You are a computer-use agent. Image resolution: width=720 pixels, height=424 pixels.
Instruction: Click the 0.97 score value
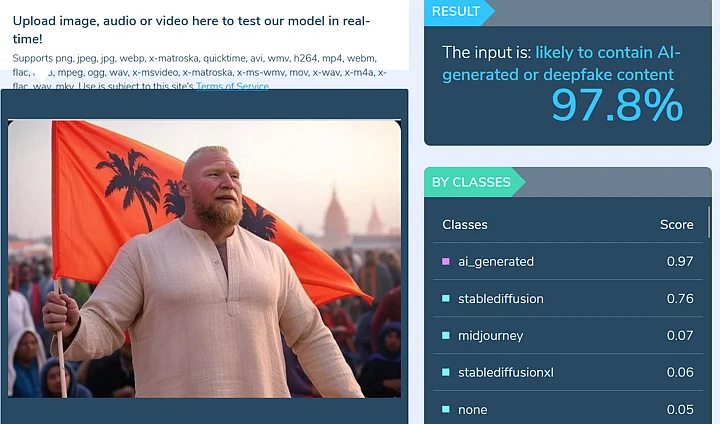pos(680,261)
